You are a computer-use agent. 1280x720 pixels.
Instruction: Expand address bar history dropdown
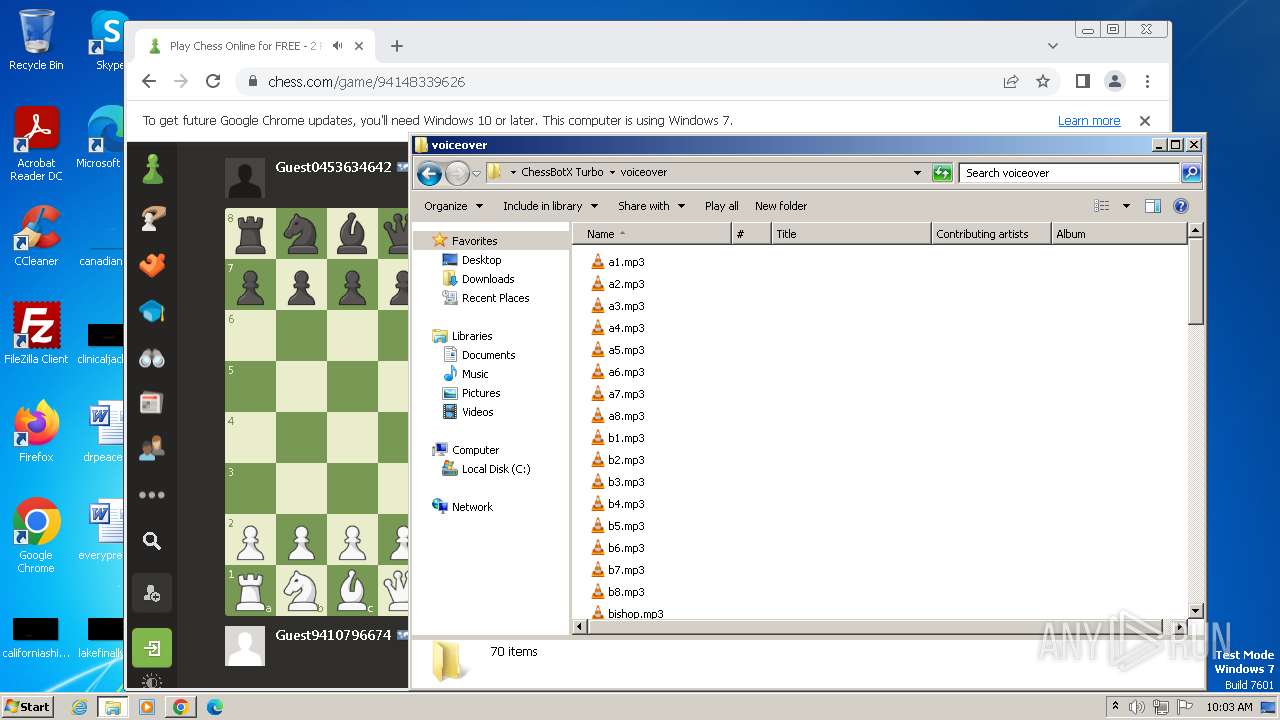[x=917, y=173]
